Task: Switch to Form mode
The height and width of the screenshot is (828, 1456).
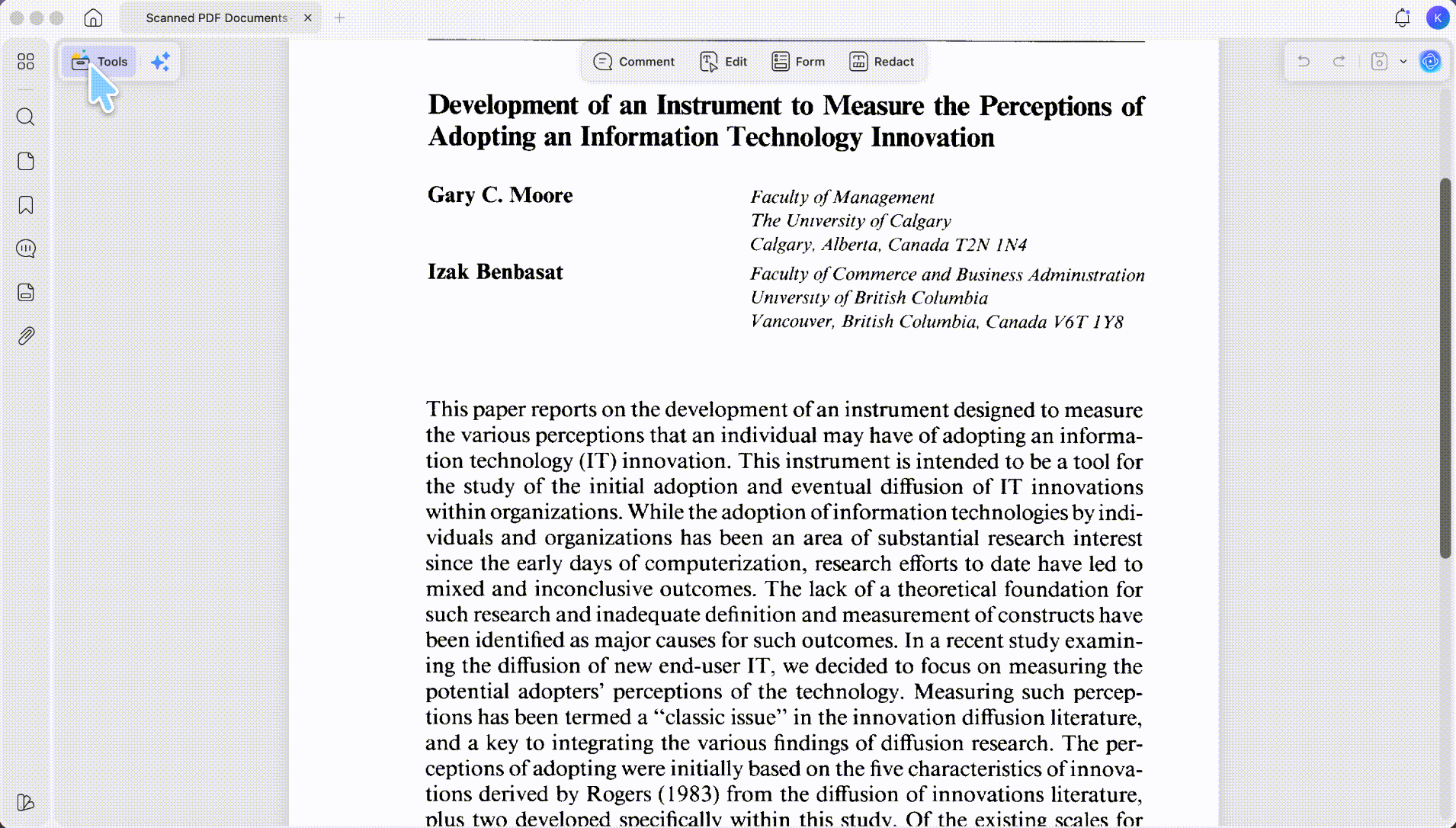Action: (798, 62)
